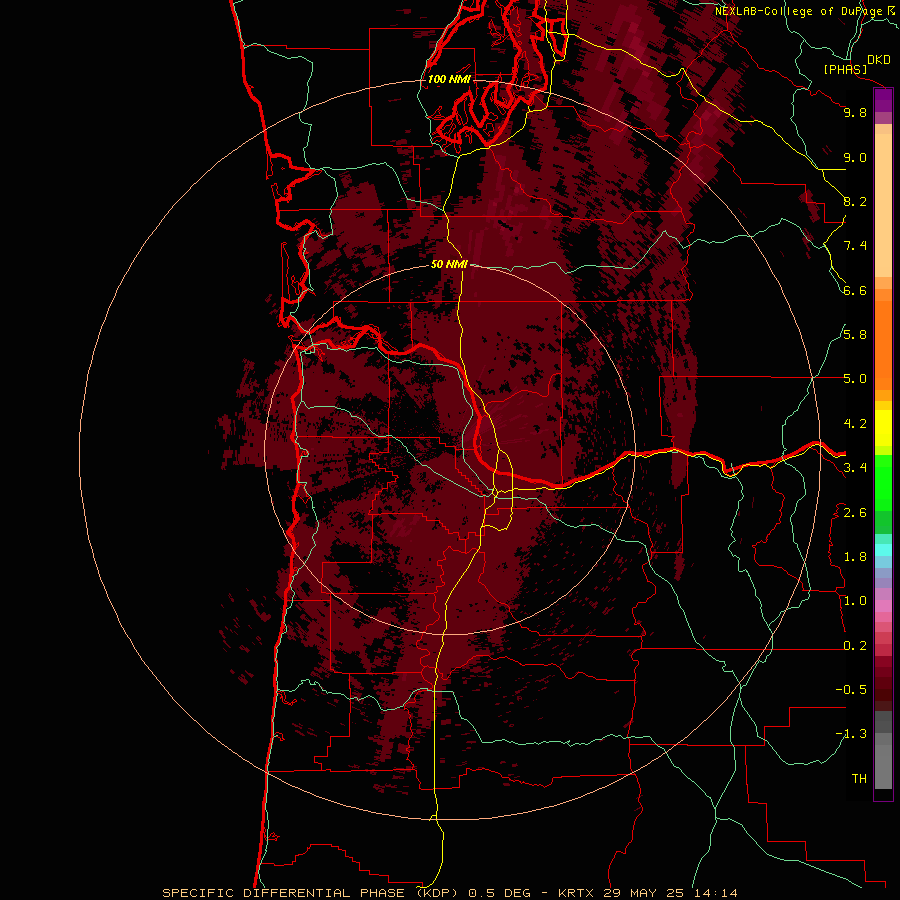Click the 29 MAY 25 date in the caption
This screenshot has height=900, width=900.
[643, 893]
